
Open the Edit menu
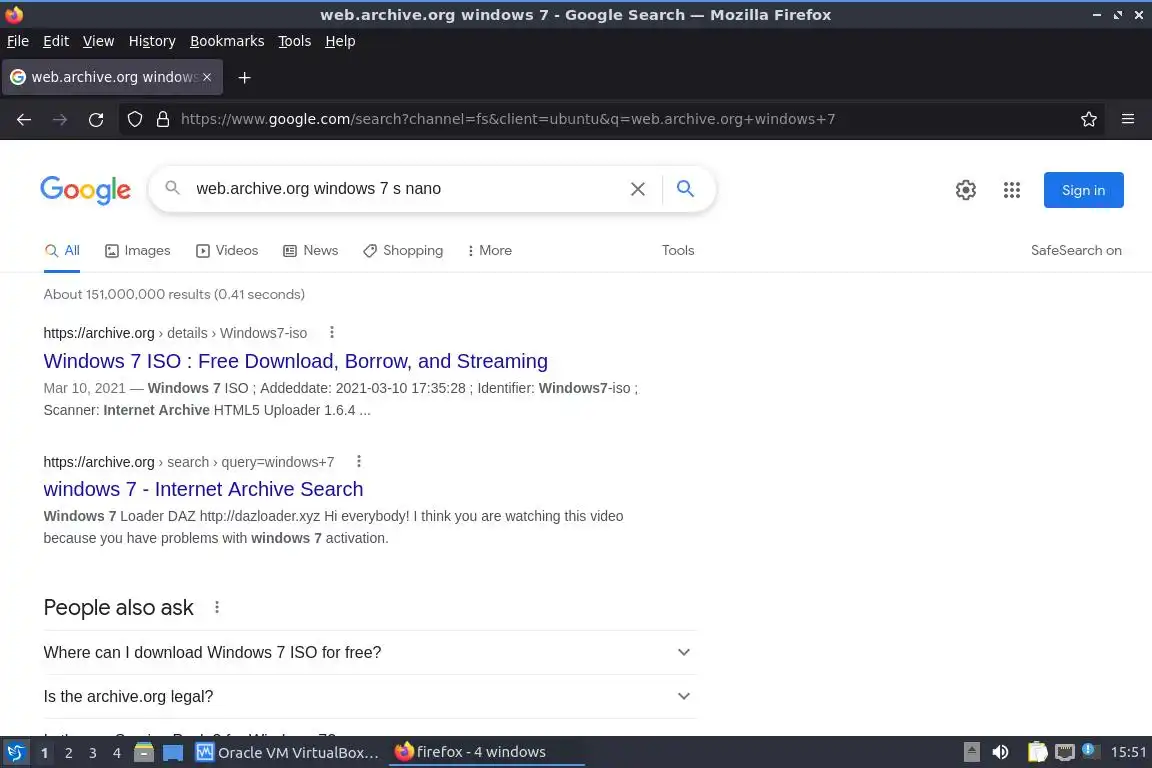(56, 41)
